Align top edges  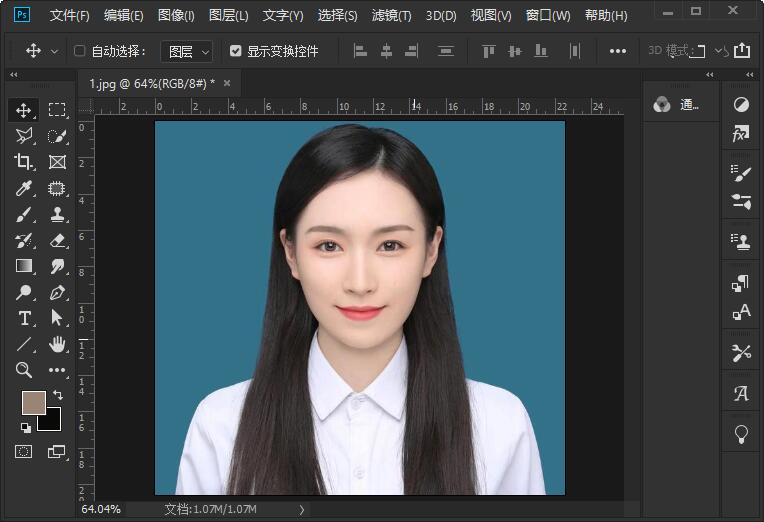coord(489,51)
